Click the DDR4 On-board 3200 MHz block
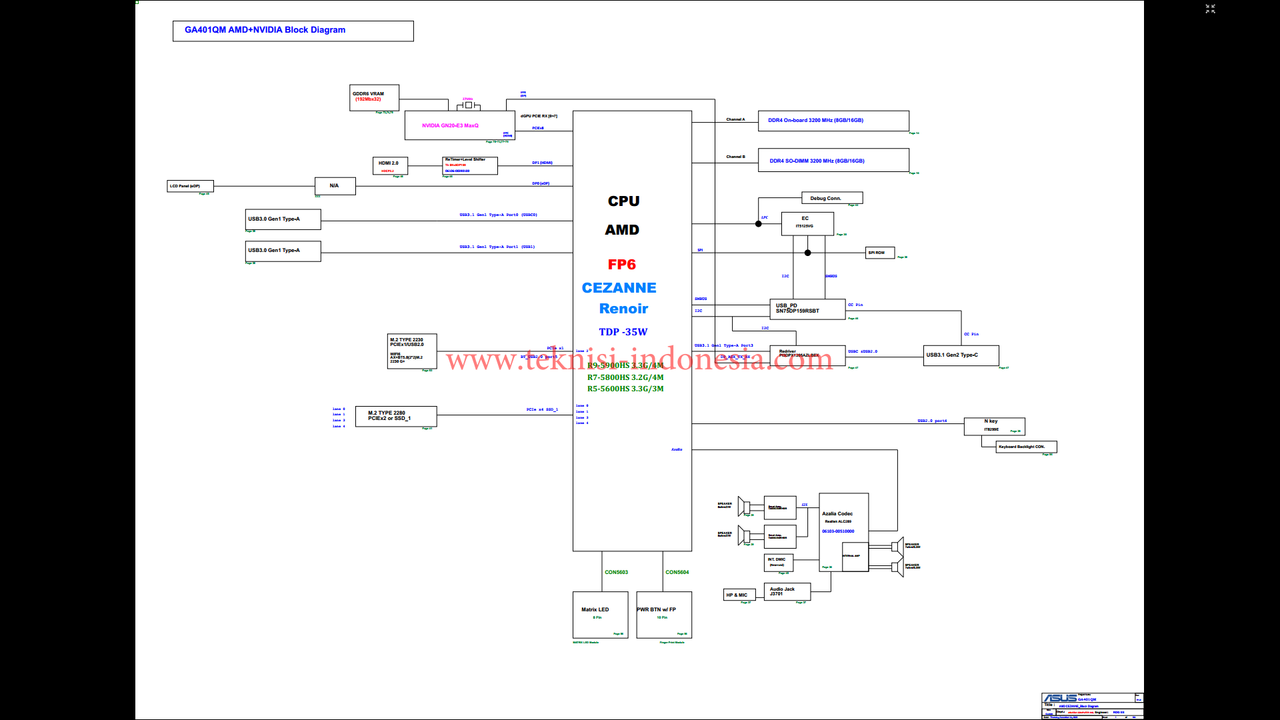Screen dimensions: 1280x720 pos(833,120)
